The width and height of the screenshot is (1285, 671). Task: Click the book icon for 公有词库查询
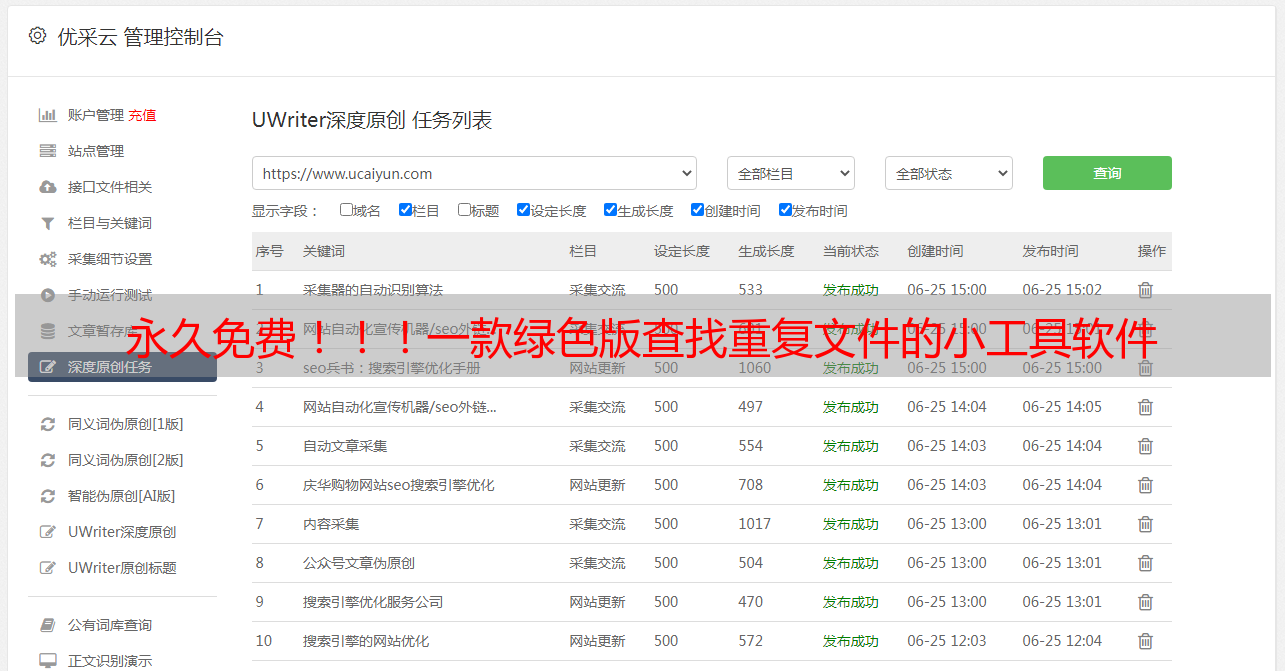tap(47, 625)
